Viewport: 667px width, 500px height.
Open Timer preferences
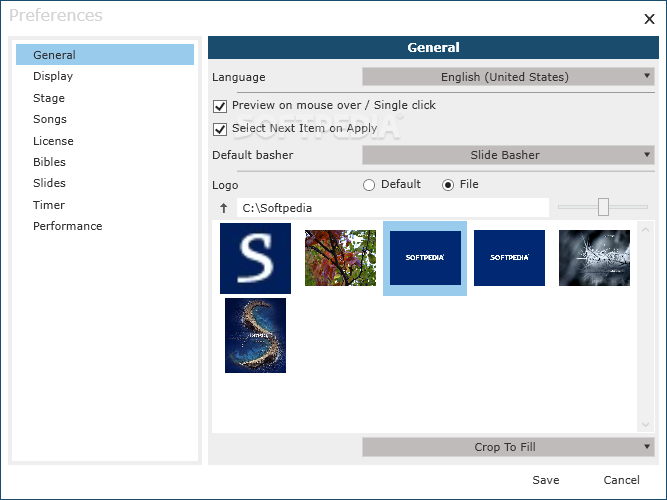105,205
